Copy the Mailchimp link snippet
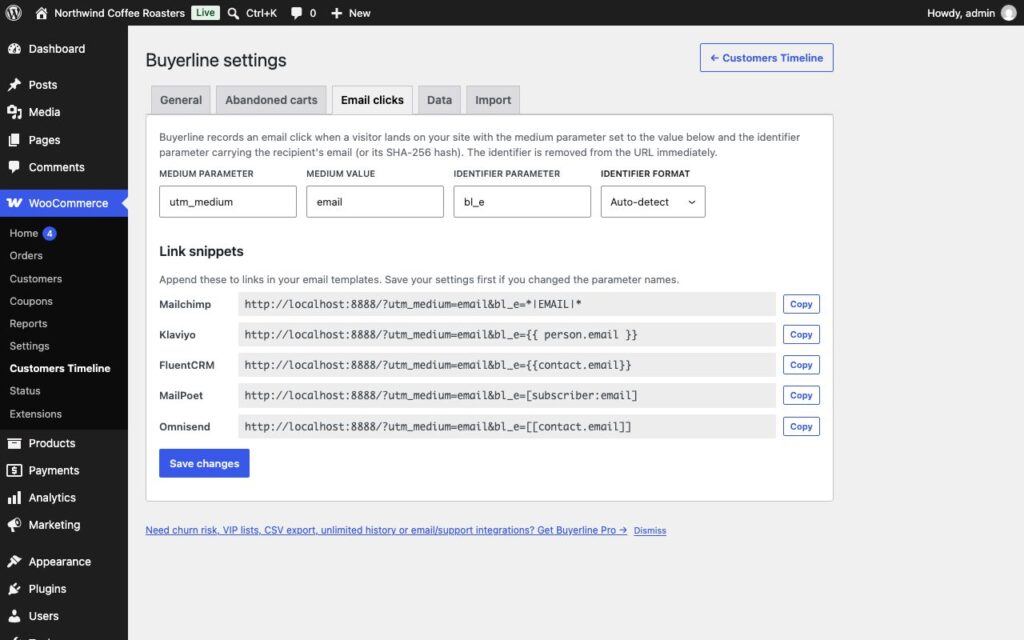The height and width of the screenshot is (640, 1024). coord(801,304)
